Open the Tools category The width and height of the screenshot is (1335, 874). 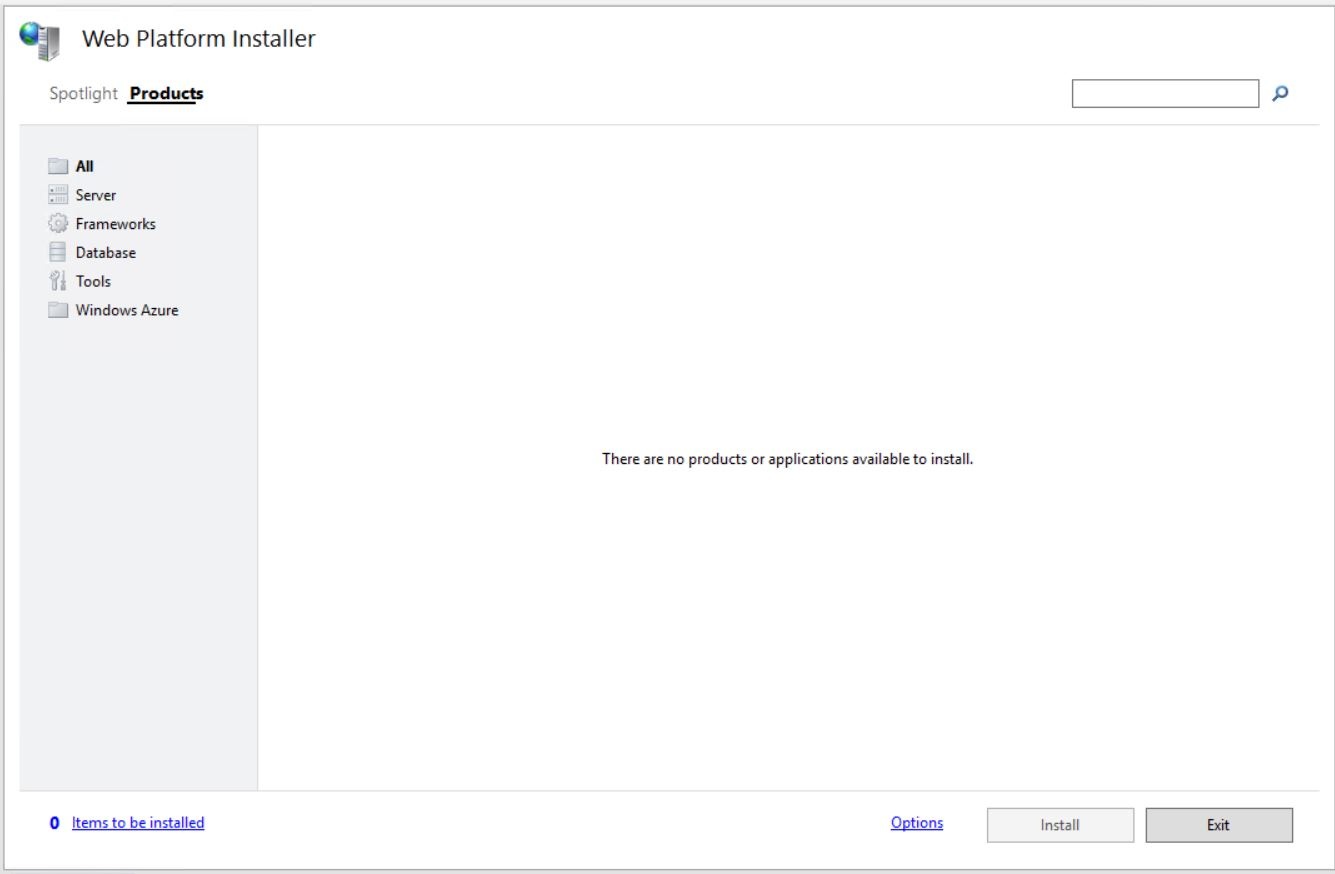(93, 282)
